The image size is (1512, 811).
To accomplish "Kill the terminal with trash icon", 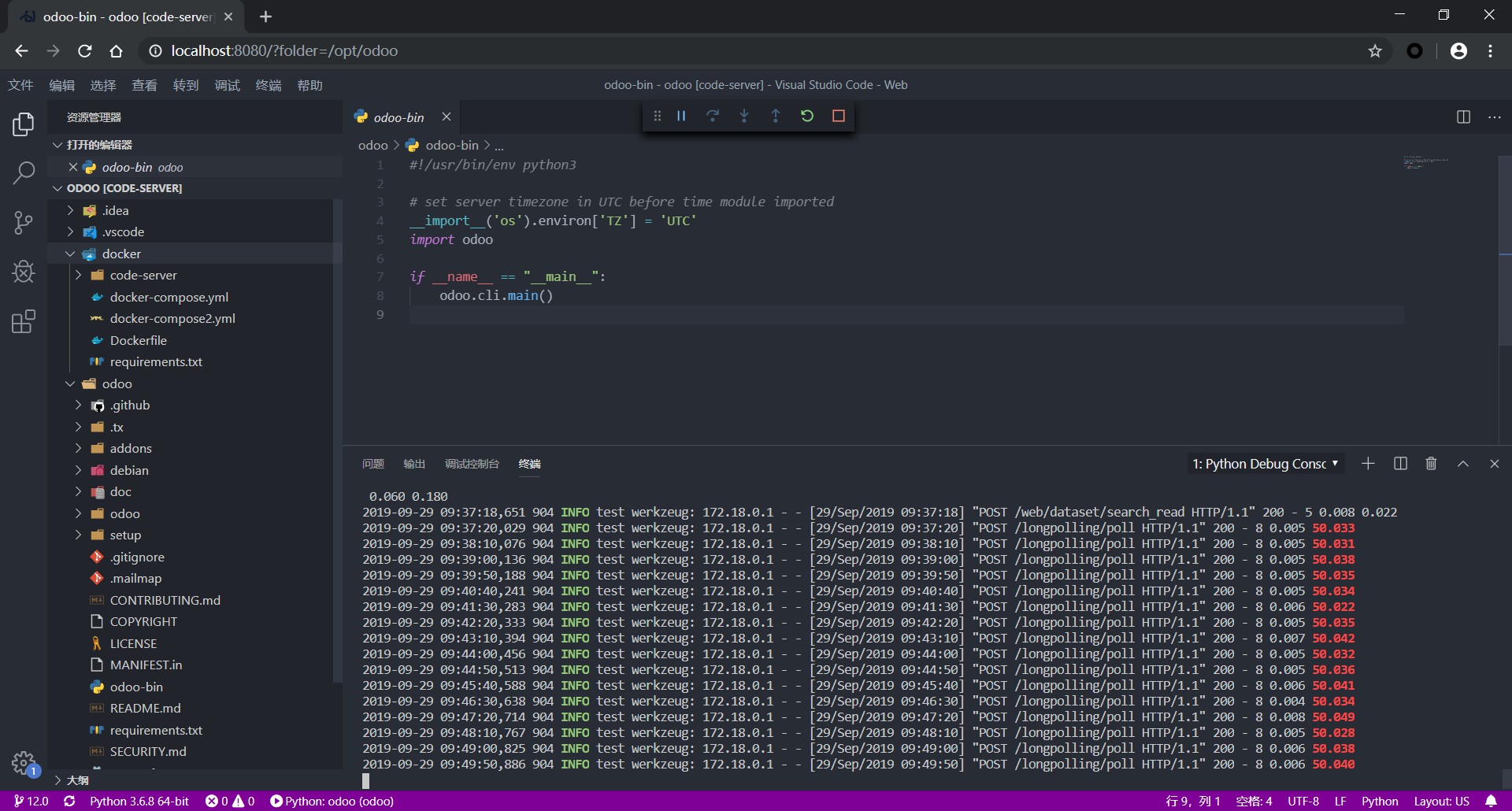I will pyautogui.click(x=1431, y=464).
